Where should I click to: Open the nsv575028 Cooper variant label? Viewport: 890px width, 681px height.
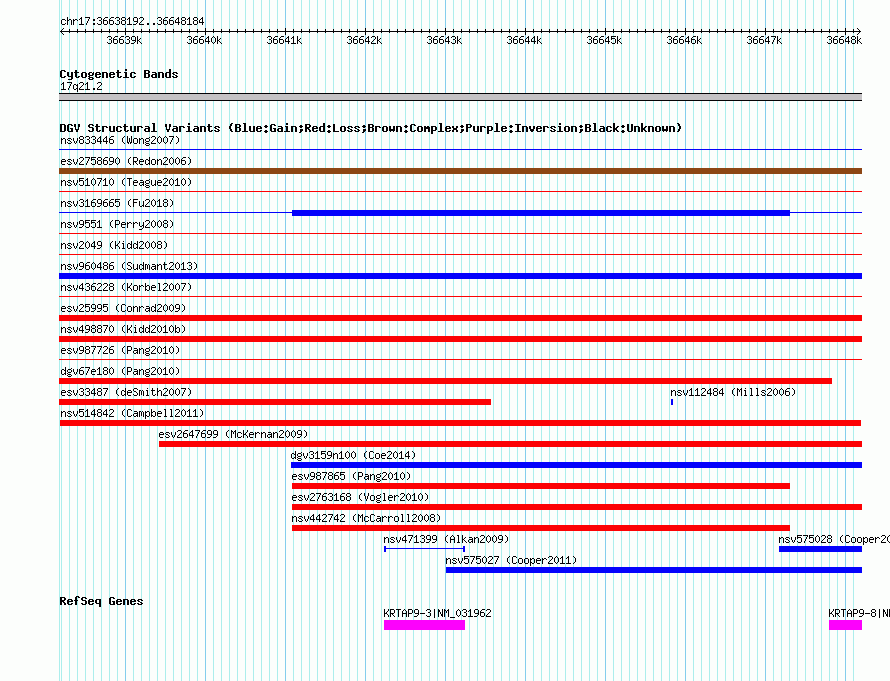click(834, 539)
